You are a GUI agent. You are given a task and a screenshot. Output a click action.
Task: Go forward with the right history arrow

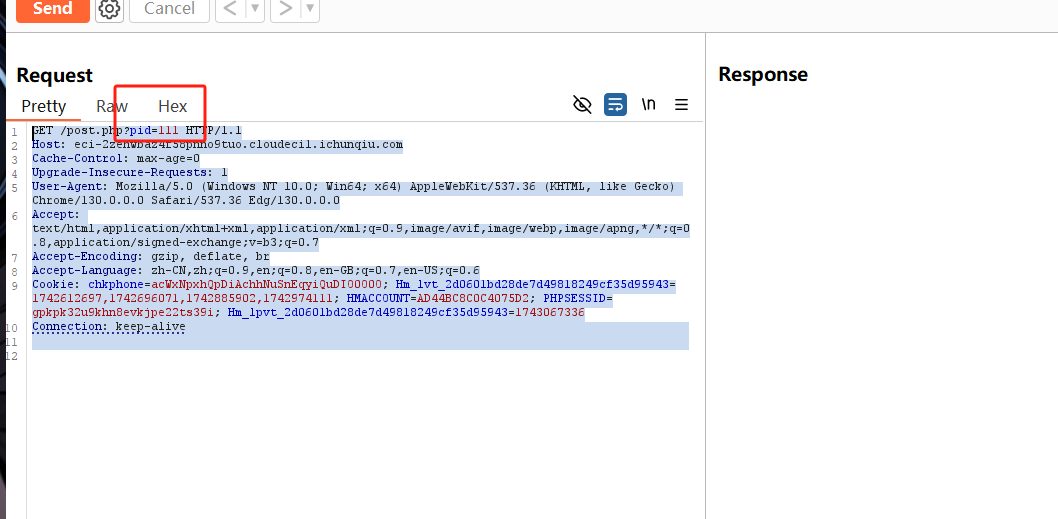[x=285, y=9]
